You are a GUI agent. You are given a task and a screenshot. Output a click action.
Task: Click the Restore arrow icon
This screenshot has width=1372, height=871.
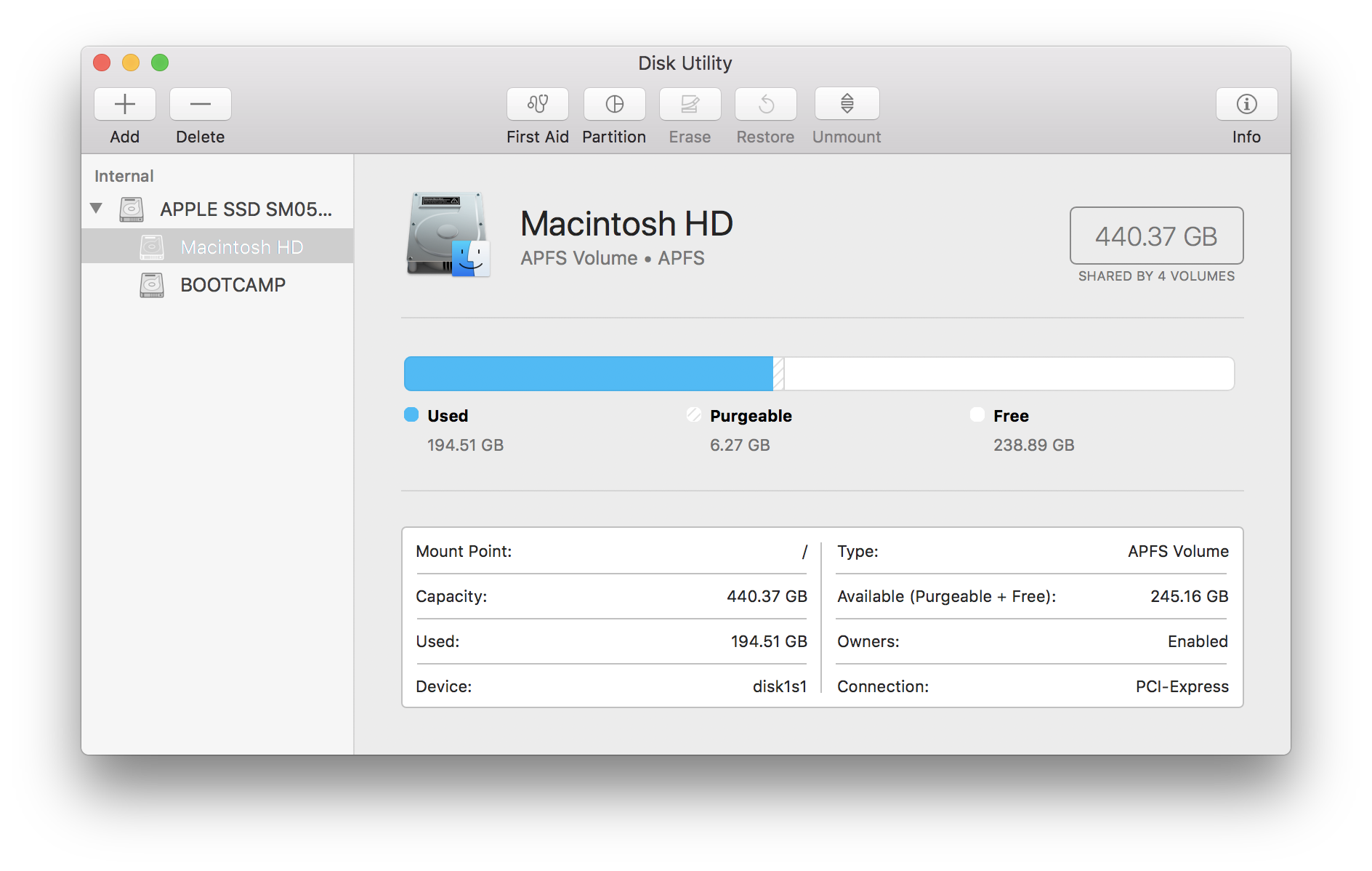pyautogui.click(x=766, y=104)
